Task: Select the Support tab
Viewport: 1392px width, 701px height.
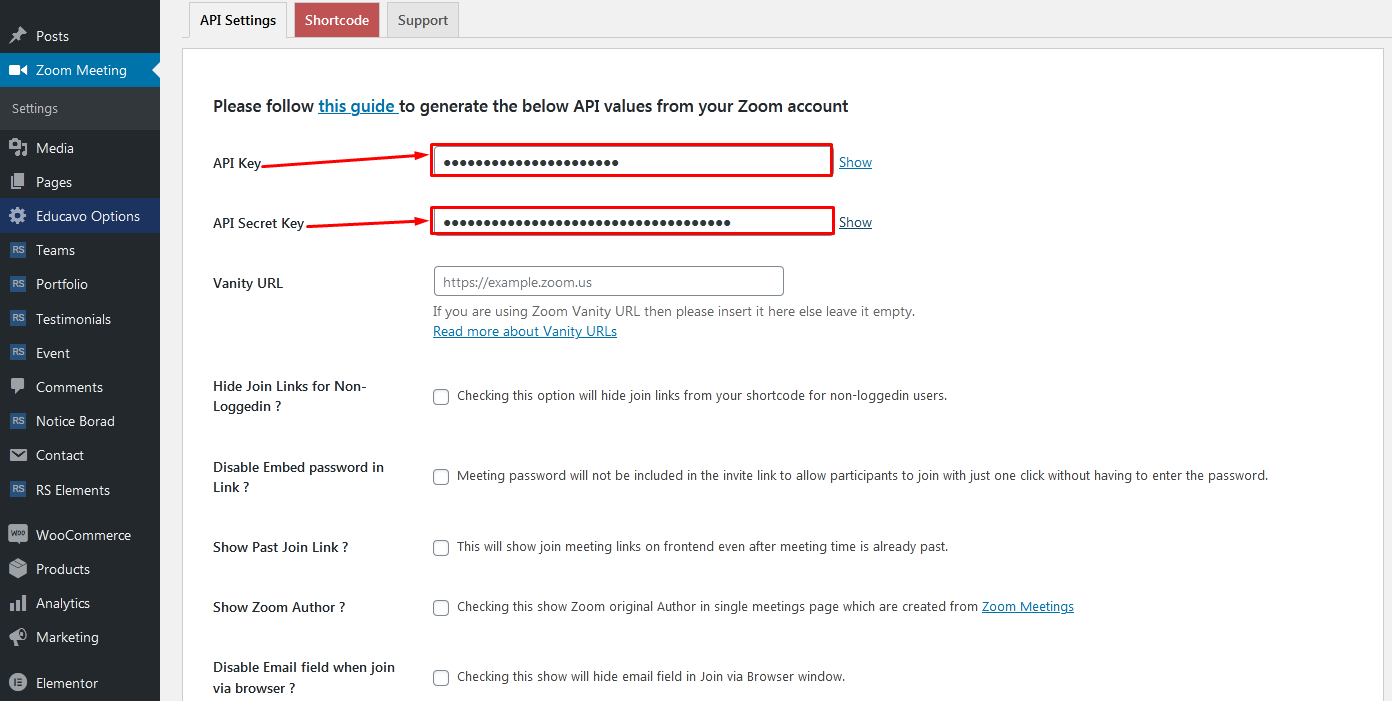Action: [x=423, y=20]
